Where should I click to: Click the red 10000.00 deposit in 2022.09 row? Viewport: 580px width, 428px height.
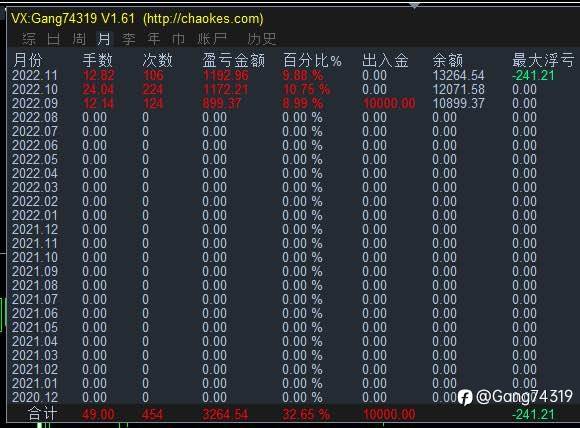[389, 104]
